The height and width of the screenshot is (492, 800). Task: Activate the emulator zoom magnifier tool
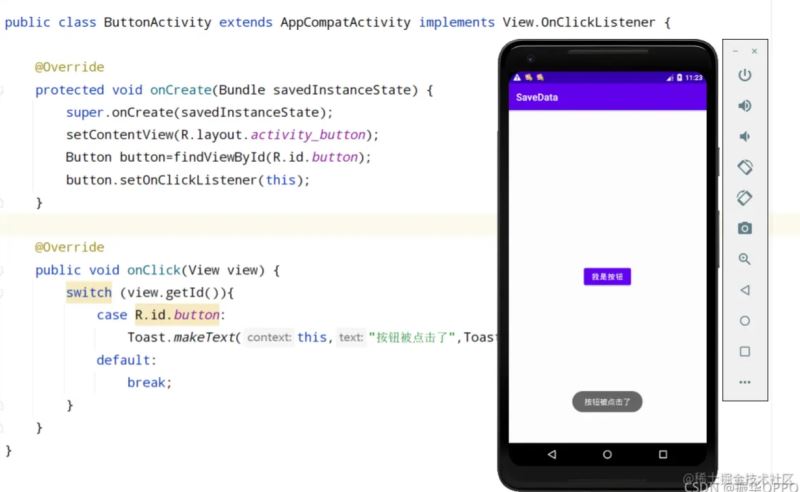[x=744, y=259]
